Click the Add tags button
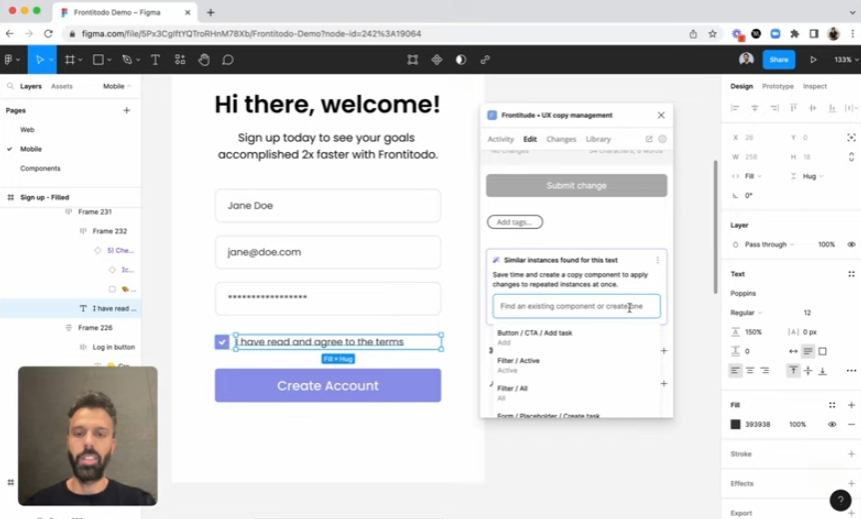The height and width of the screenshot is (519, 861). [514, 222]
